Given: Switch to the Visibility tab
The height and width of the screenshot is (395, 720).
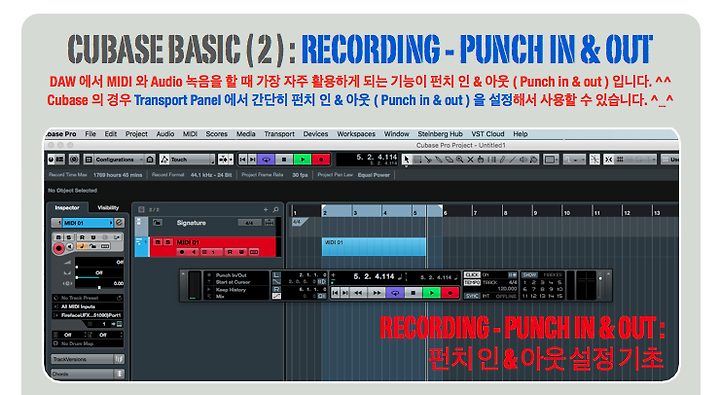Looking at the screenshot, I should (108, 208).
